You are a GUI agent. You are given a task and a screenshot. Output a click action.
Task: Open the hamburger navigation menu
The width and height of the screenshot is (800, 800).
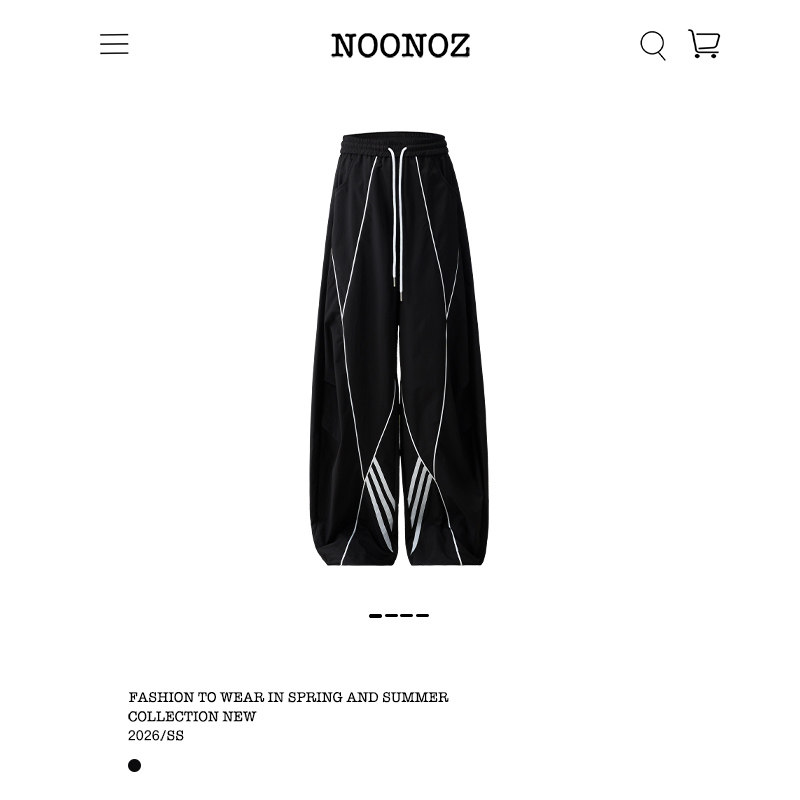coord(114,44)
